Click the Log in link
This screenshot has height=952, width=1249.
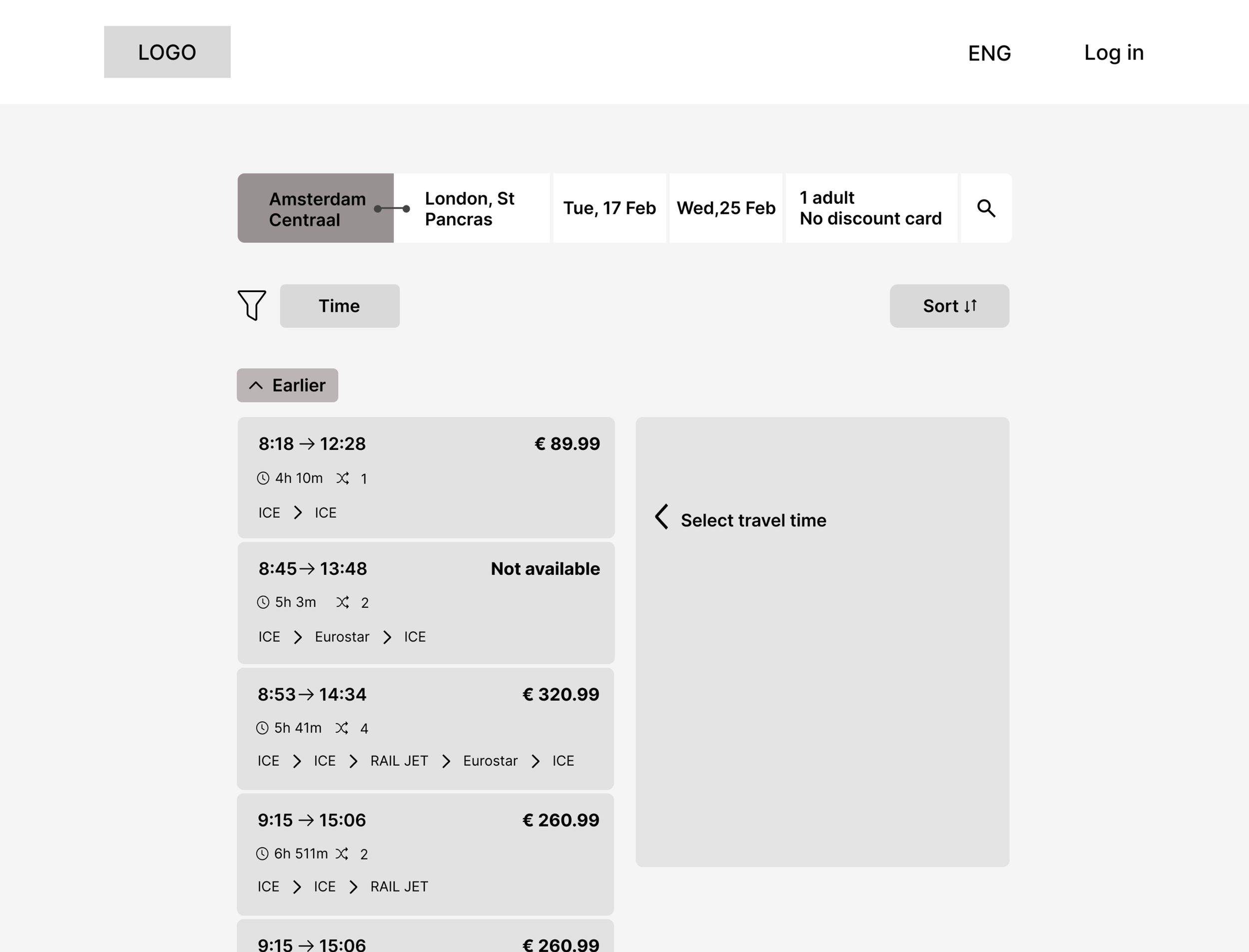point(1114,52)
